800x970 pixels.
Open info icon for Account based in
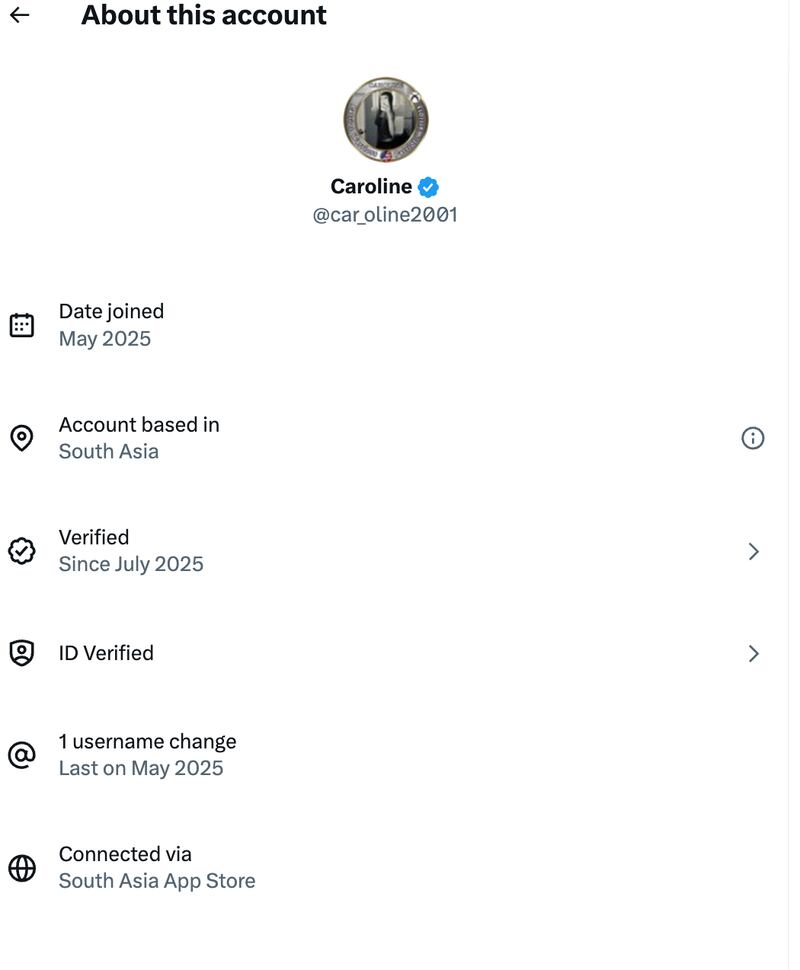752,438
